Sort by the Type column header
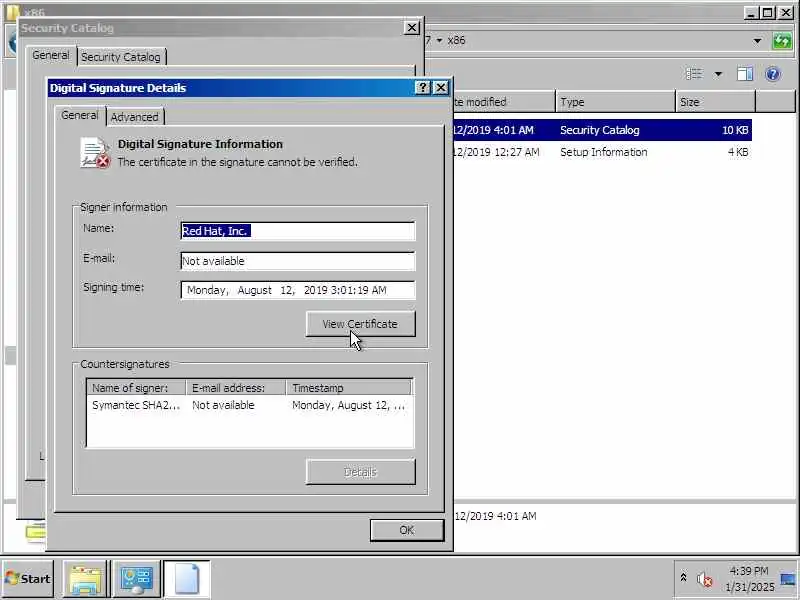 (615, 102)
